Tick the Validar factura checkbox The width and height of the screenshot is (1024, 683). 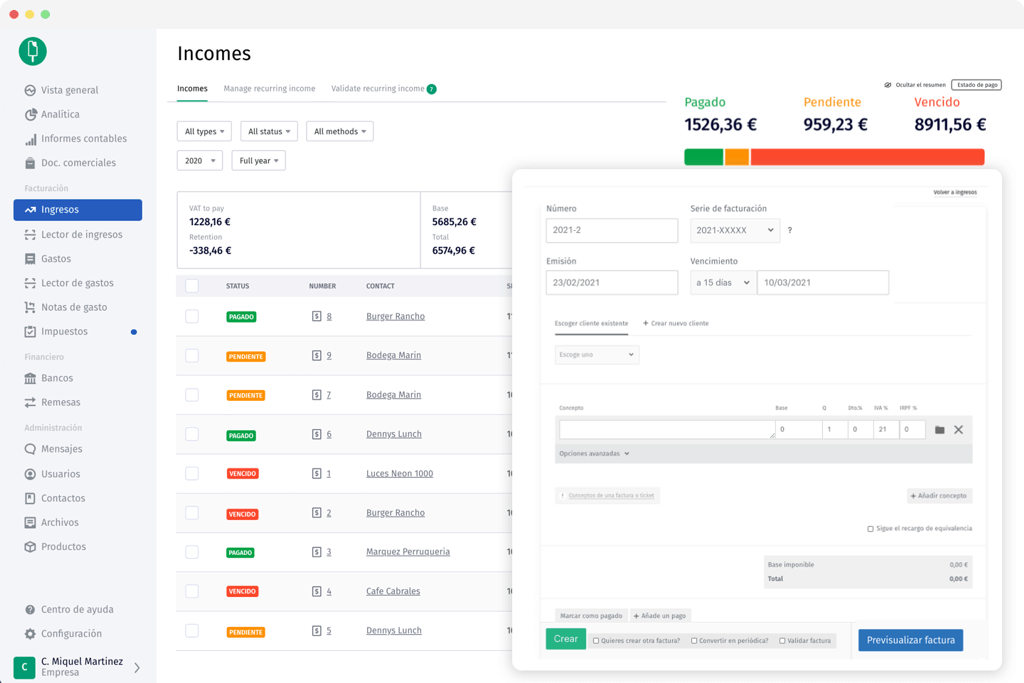782,641
